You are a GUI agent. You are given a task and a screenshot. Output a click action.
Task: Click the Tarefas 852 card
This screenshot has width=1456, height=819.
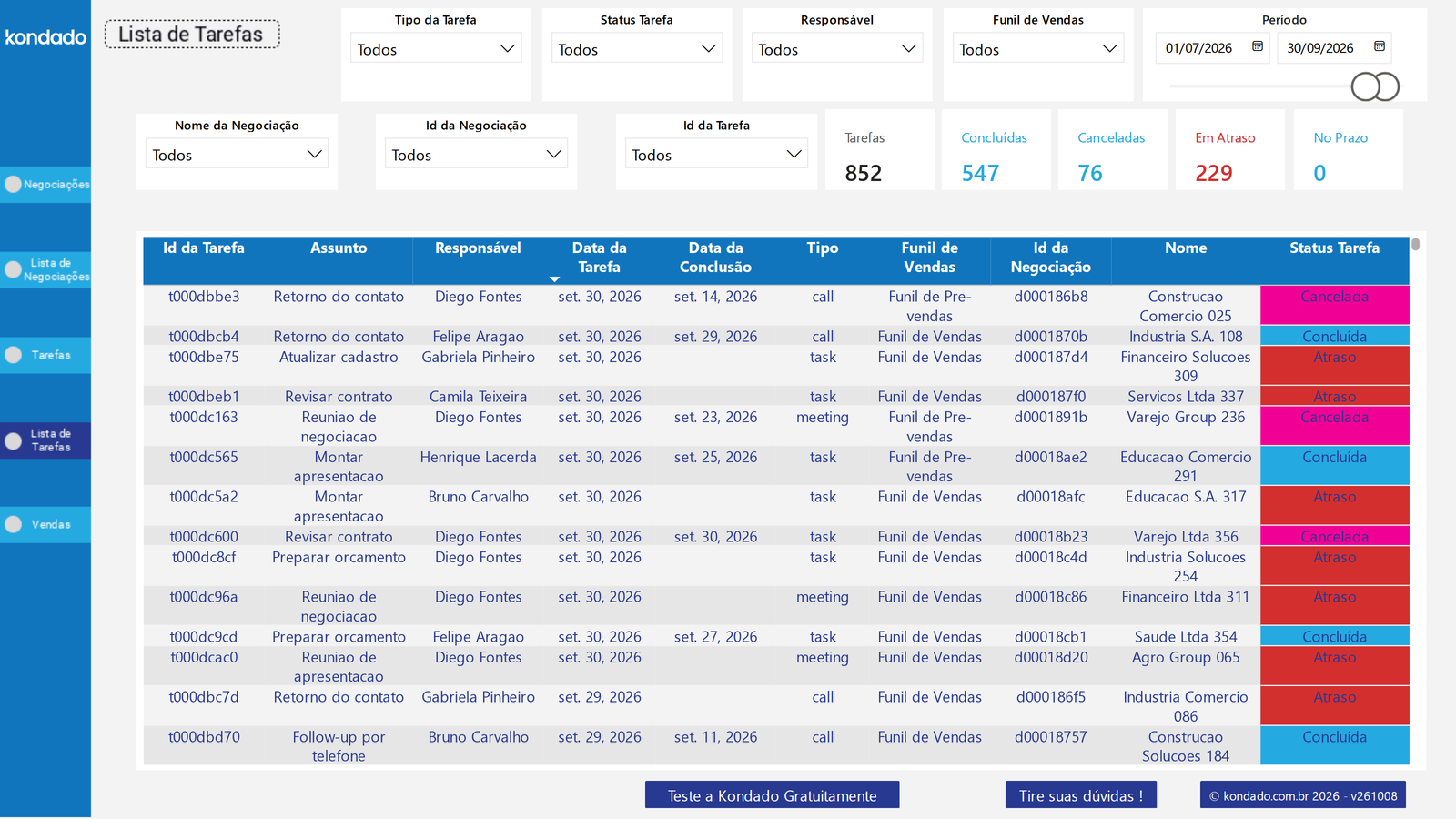(x=879, y=150)
